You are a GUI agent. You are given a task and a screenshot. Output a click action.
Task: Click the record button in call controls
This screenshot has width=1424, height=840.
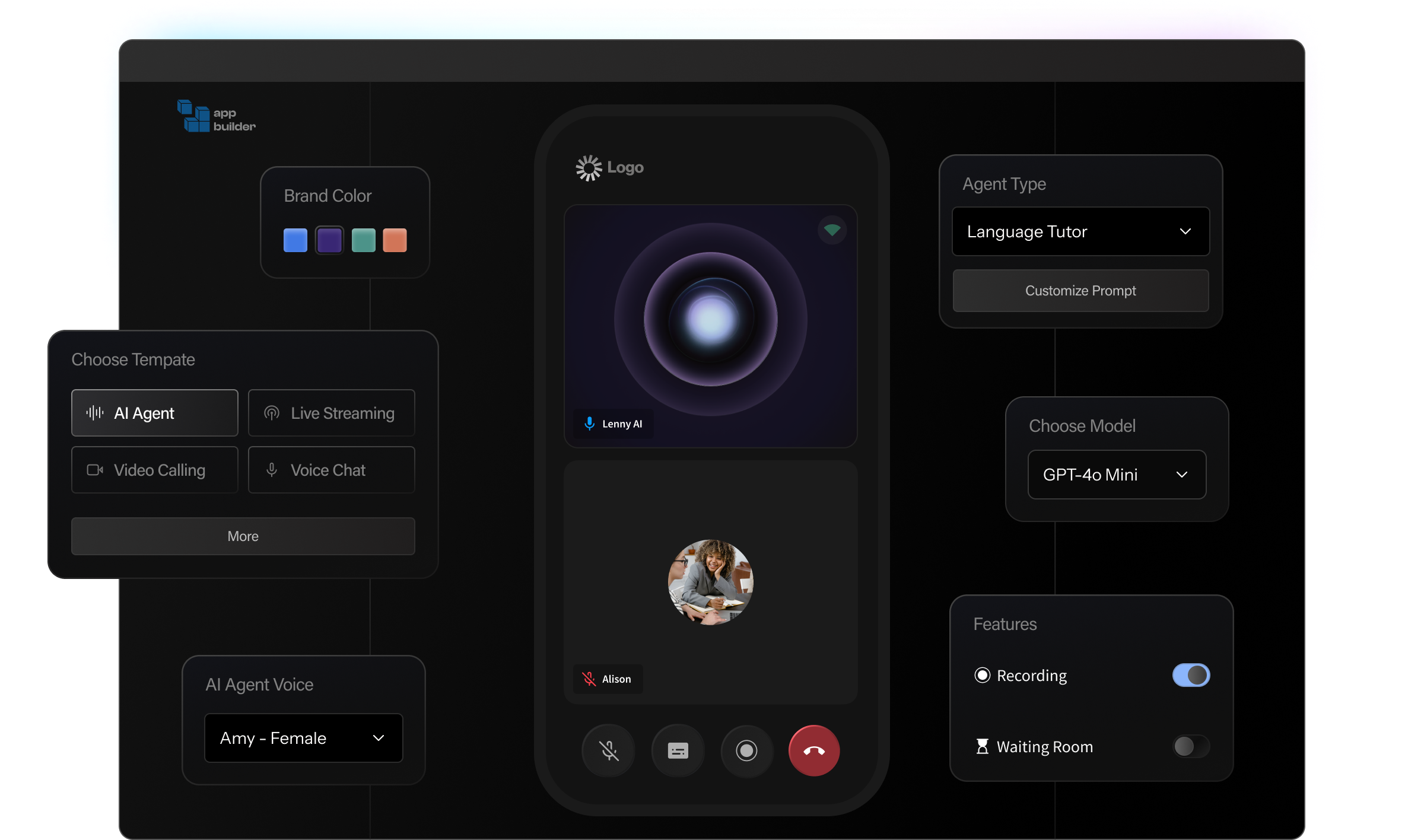point(746,750)
